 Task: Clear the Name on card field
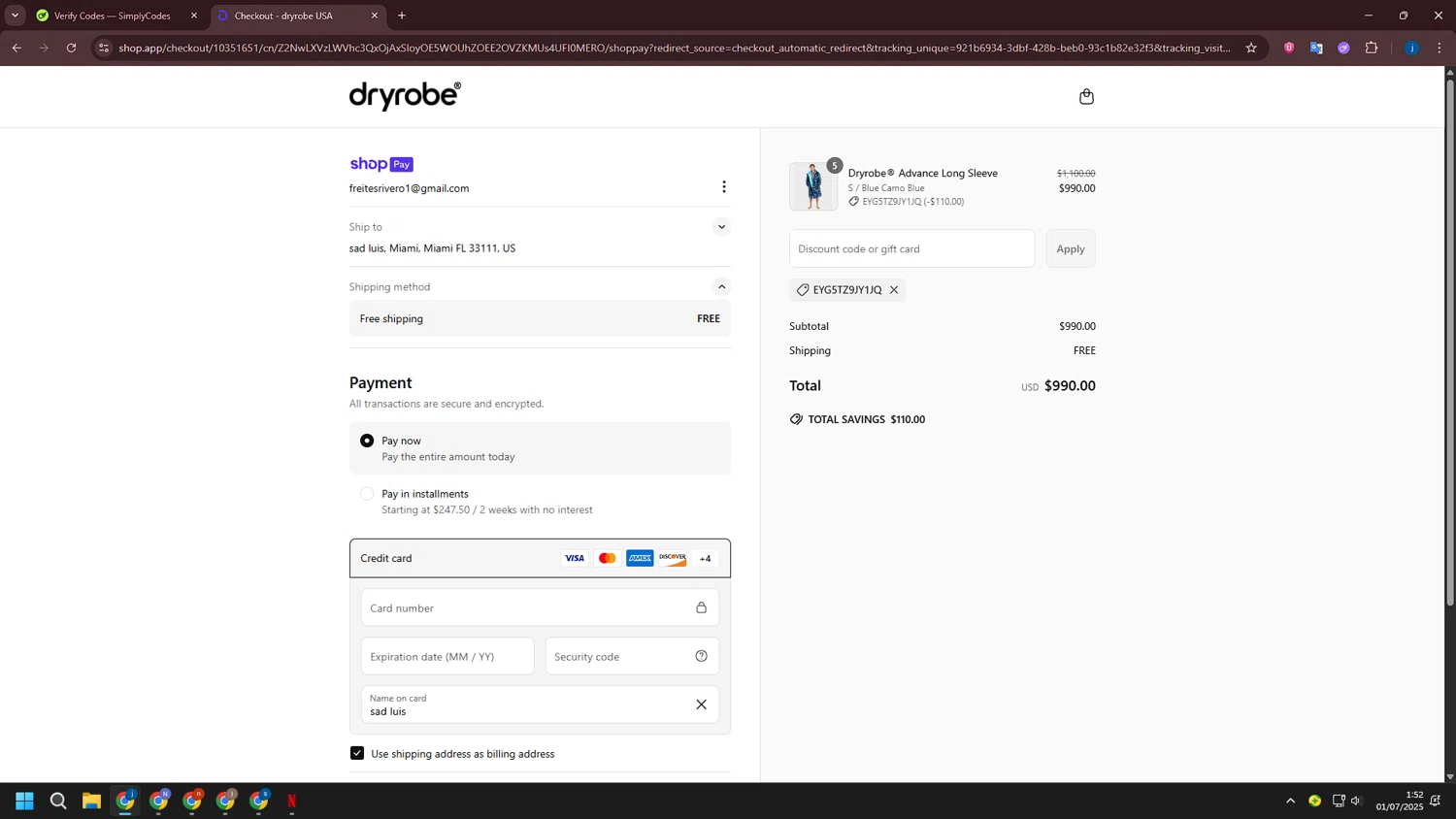701,704
